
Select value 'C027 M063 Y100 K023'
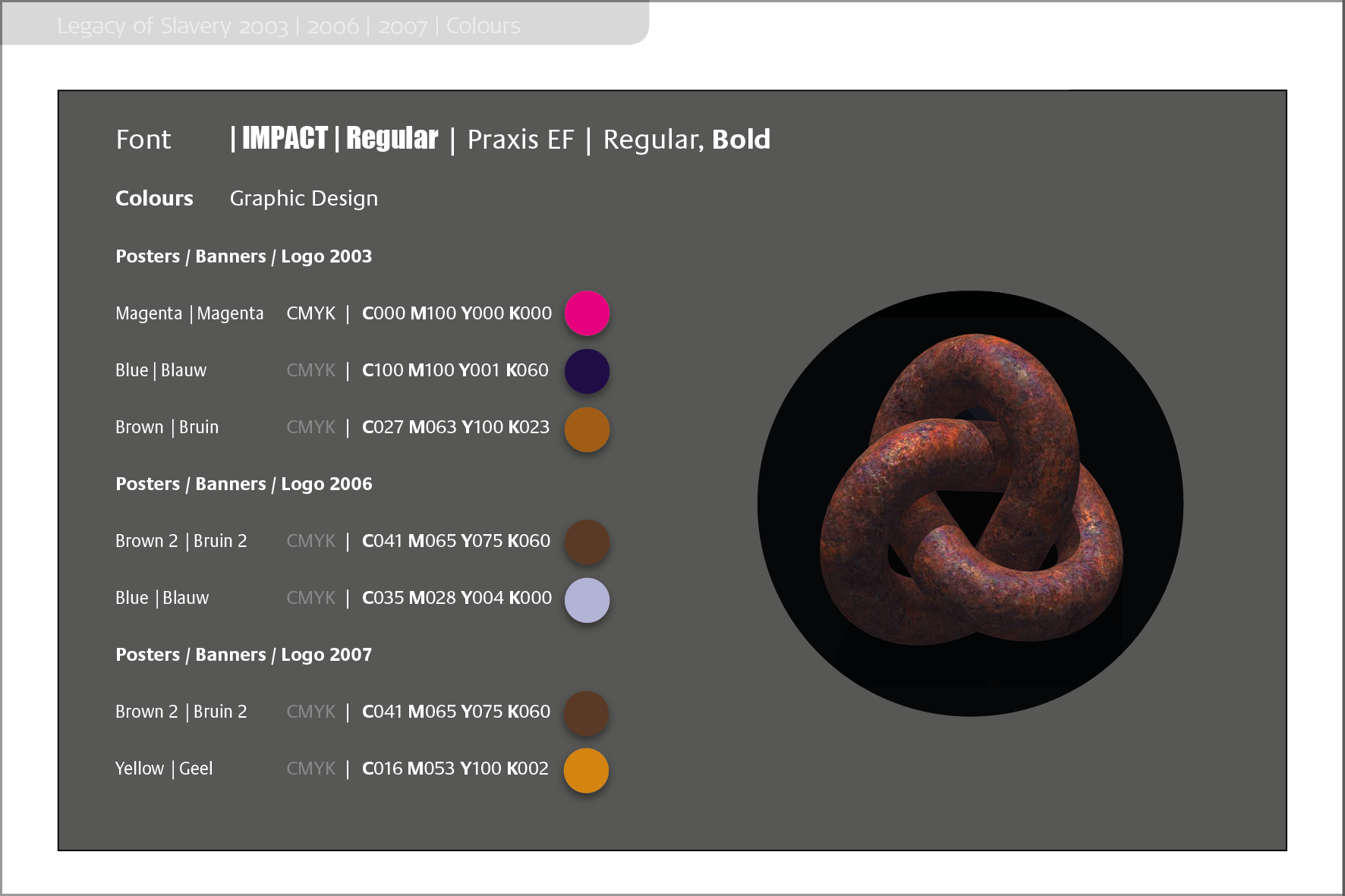pyautogui.click(x=456, y=427)
